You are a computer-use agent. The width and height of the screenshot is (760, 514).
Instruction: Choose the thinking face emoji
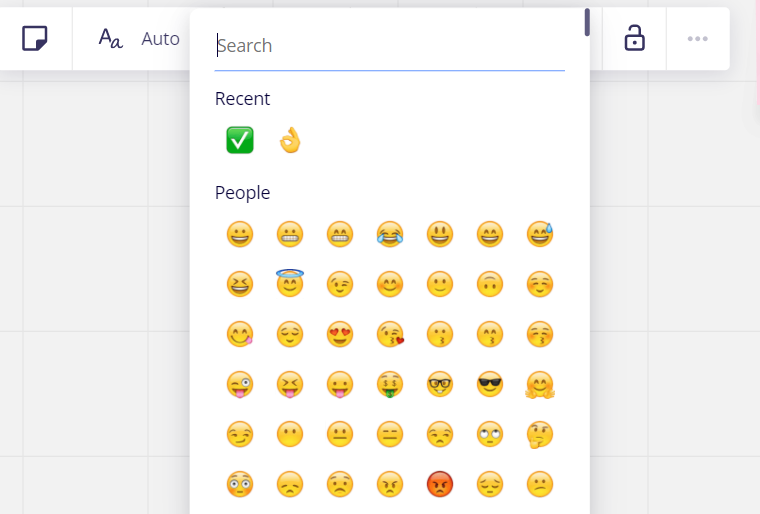(540, 434)
